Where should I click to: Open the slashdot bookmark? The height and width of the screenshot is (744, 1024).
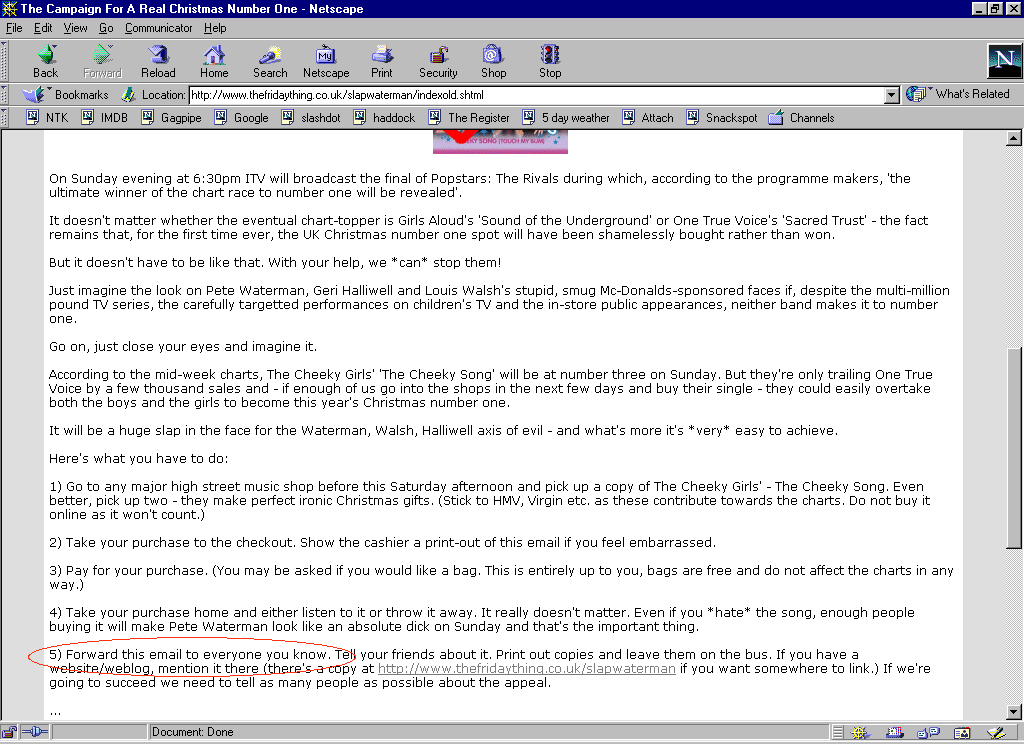pyautogui.click(x=311, y=118)
